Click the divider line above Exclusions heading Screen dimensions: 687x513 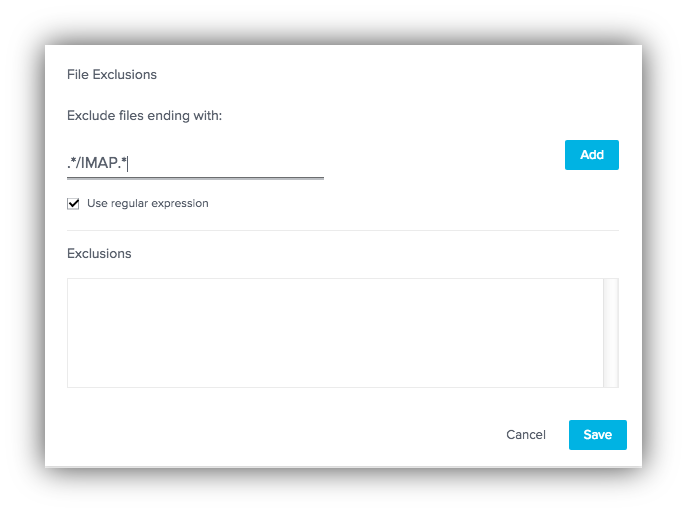343,231
